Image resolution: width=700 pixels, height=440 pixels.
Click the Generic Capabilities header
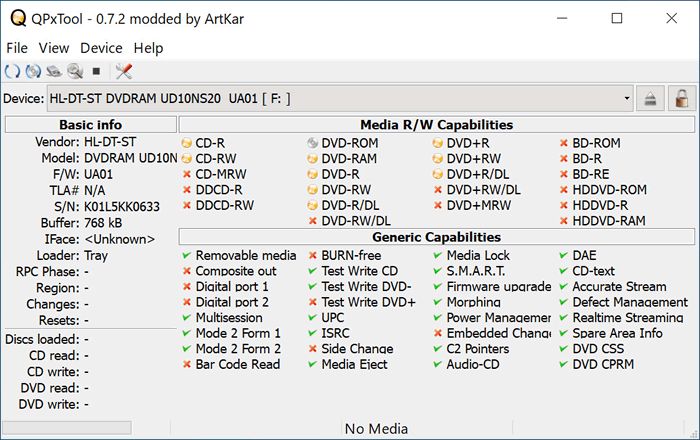pos(436,237)
